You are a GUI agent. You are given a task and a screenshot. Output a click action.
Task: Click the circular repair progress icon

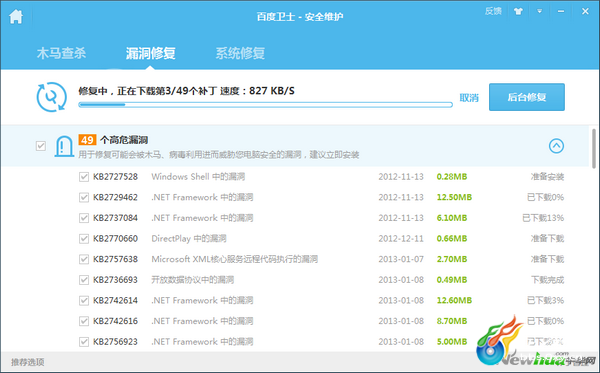tap(52, 97)
